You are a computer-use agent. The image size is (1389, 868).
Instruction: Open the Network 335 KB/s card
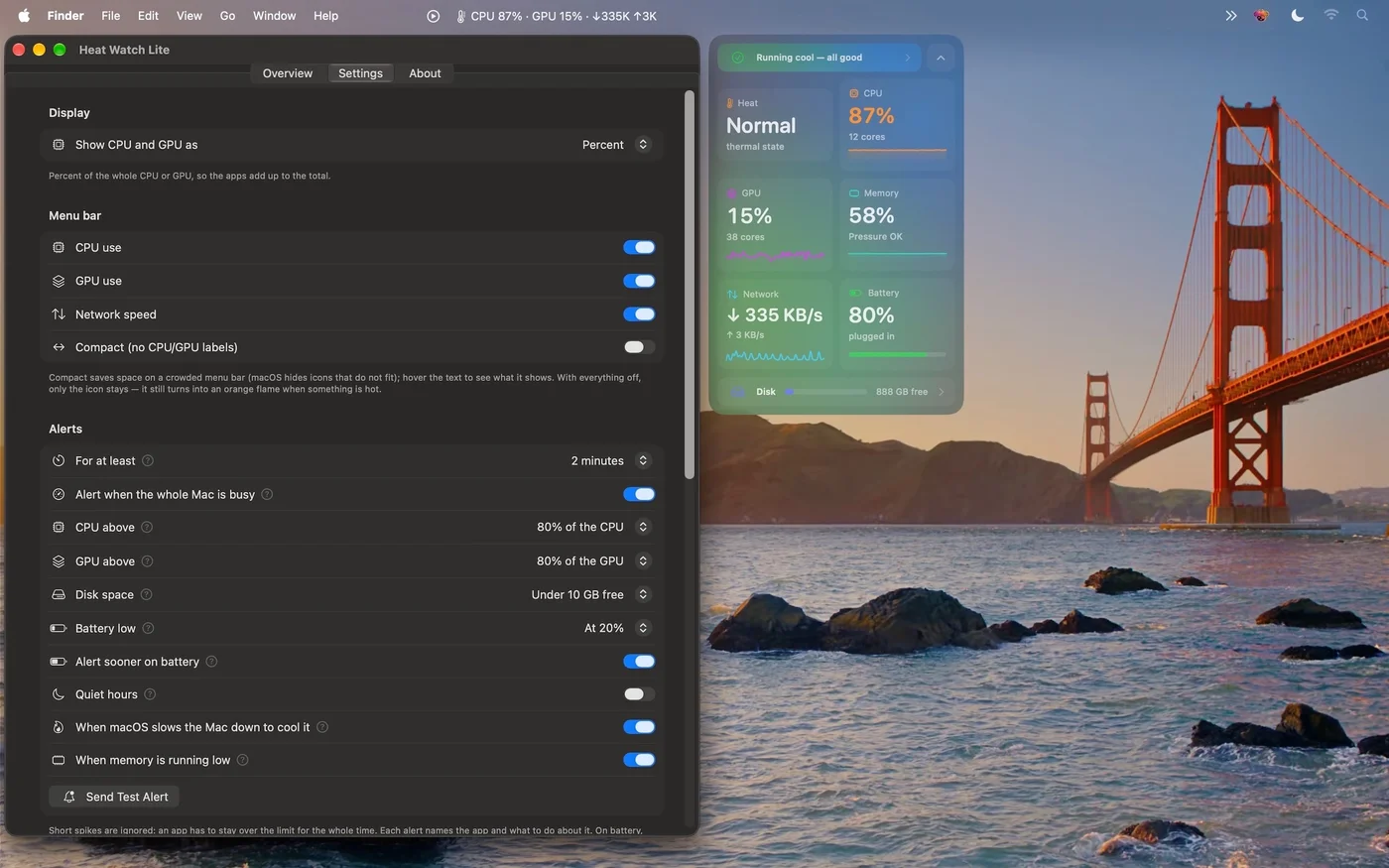776,323
